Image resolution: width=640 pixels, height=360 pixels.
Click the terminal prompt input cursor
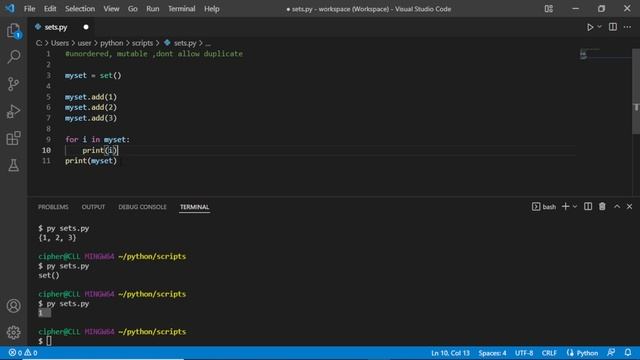point(49,341)
